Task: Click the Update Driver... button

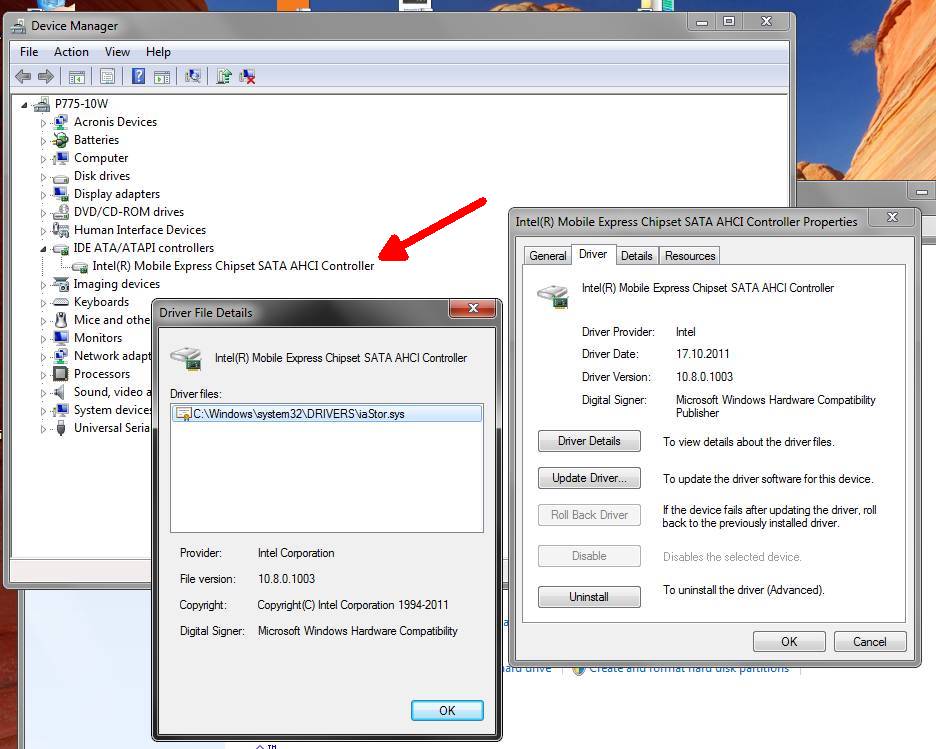Action: [x=589, y=478]
